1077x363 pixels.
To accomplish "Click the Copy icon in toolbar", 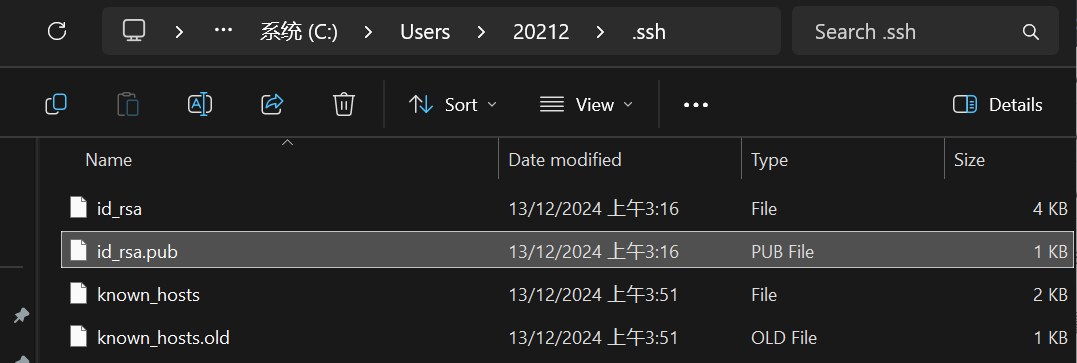I will point(56,104).
